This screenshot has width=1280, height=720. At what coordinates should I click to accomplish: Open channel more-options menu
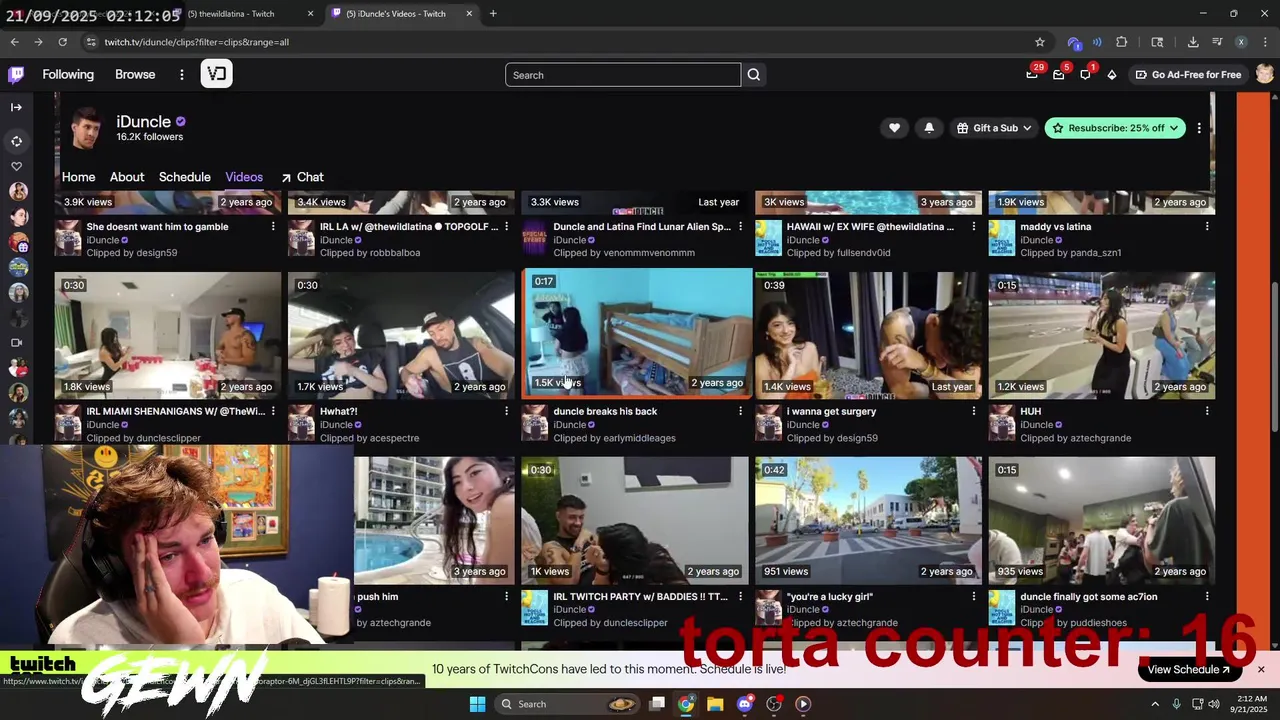[x=1199, y=128]
